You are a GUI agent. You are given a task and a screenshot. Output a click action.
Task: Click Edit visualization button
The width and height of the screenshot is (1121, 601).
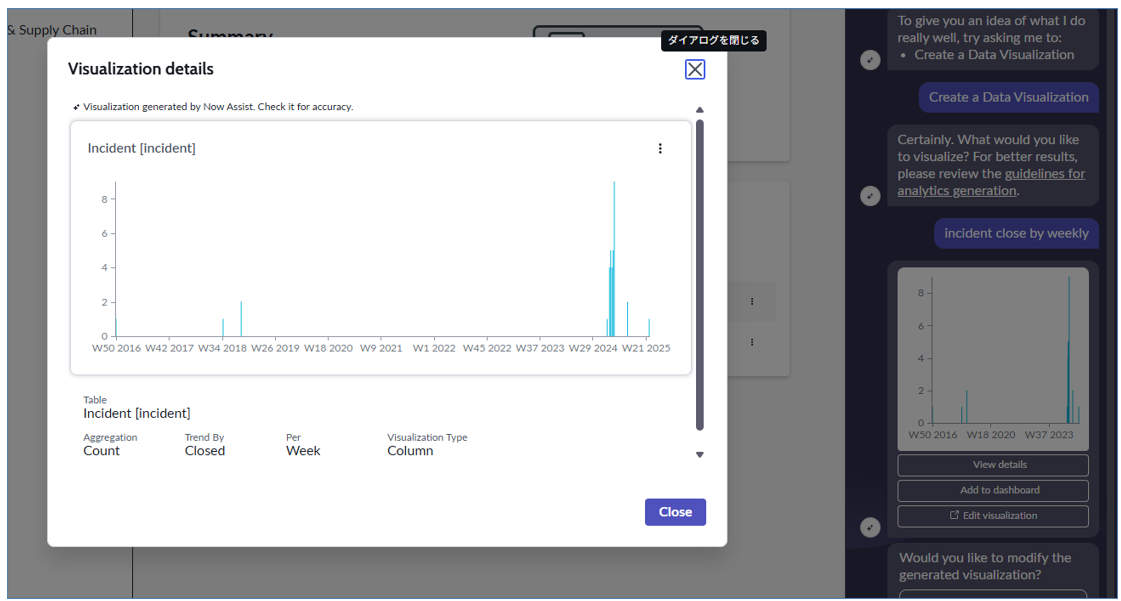point(993,516)
